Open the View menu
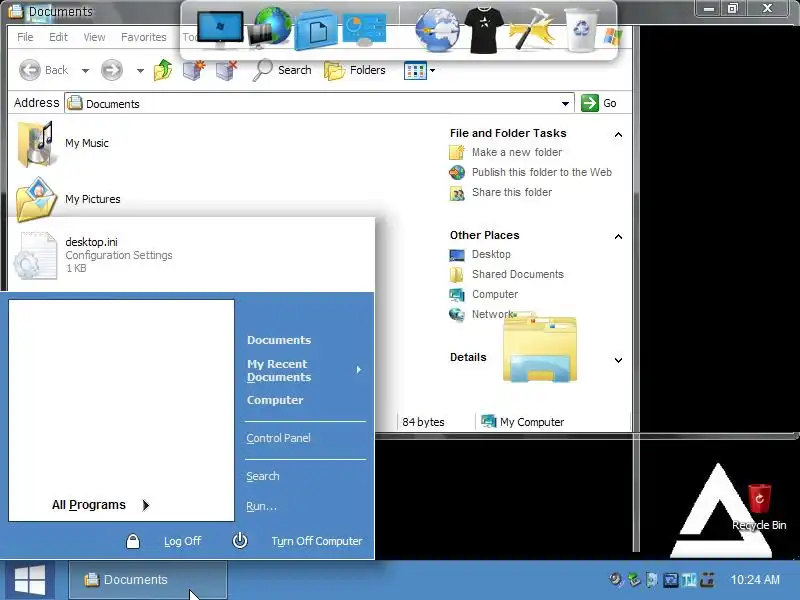The width and height of the screenshot is (800, 600). [94, 37]
